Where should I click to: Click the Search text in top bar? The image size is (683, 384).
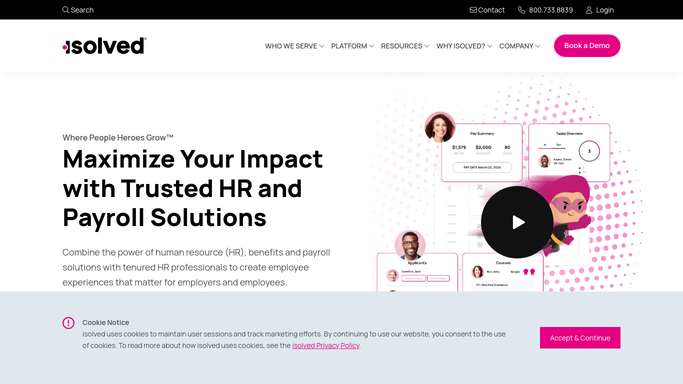82,10
